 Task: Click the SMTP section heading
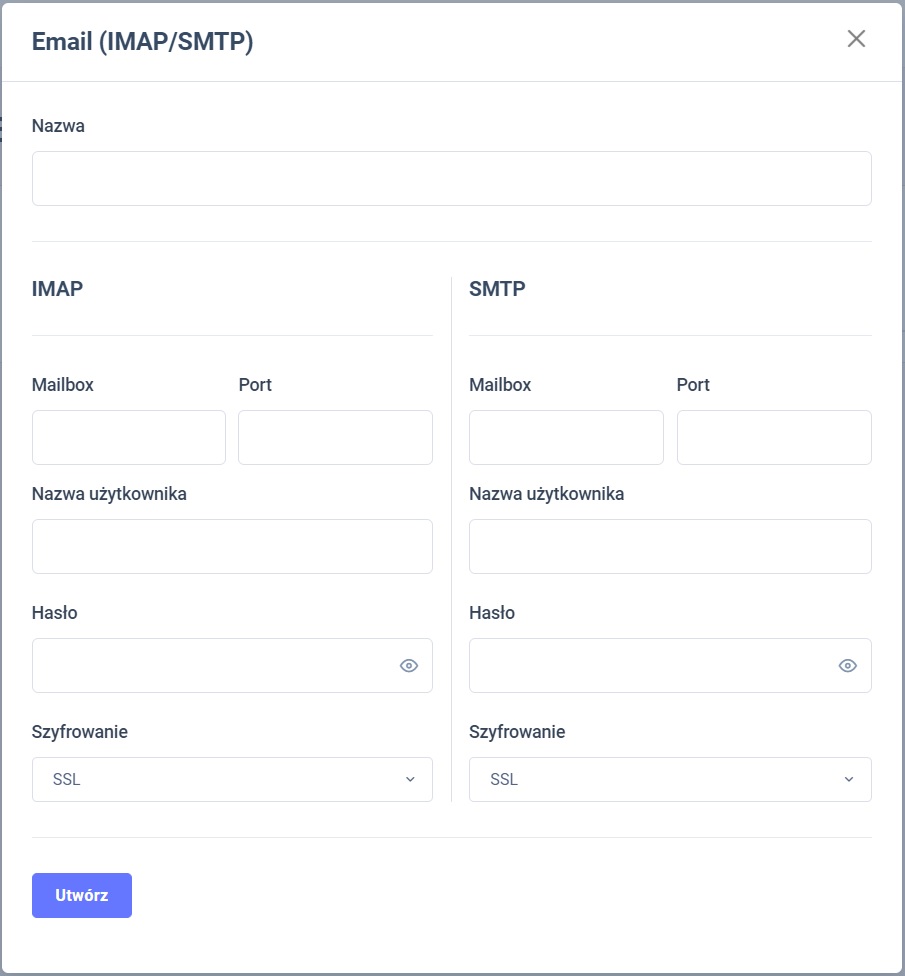(x=497, y=289)
